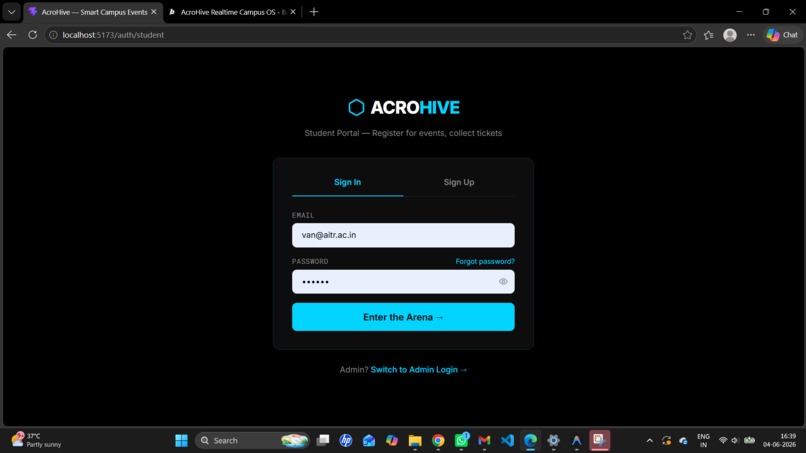Viewport: 806px width, 453px height.
Task: Go back to previous page
Action: (11, 35)
